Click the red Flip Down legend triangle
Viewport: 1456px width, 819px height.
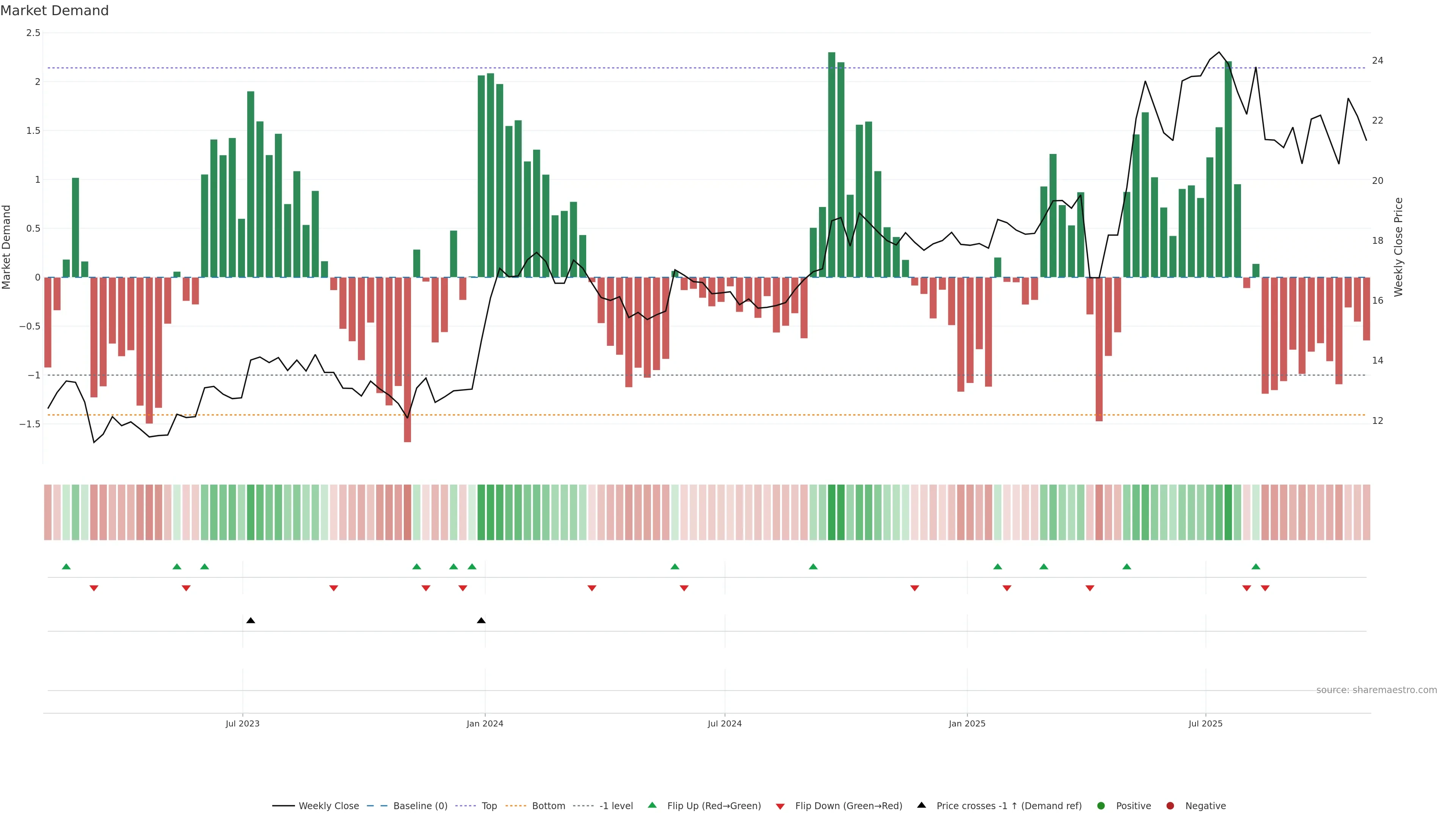point(780,806)
